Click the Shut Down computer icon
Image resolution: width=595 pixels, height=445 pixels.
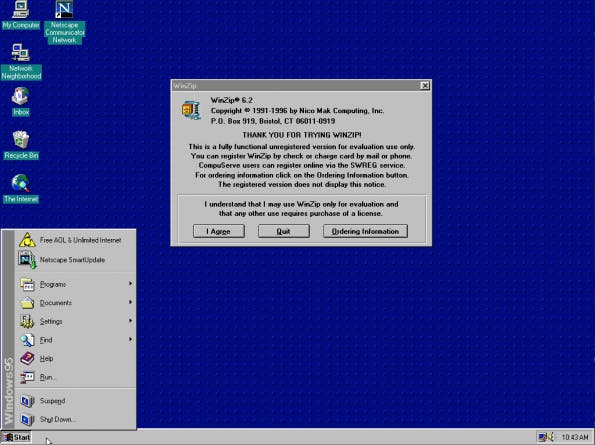click(27, 420)
